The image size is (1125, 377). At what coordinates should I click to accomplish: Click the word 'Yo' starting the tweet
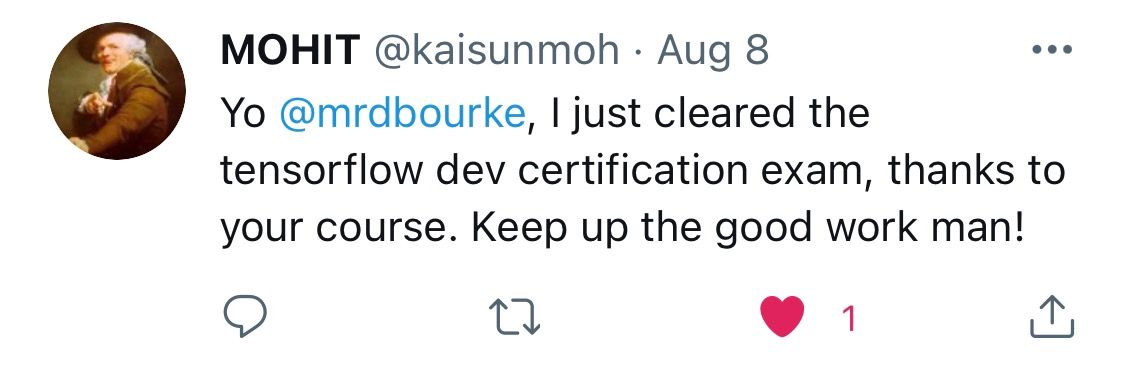pyautogui.click(x=243, y=114)
